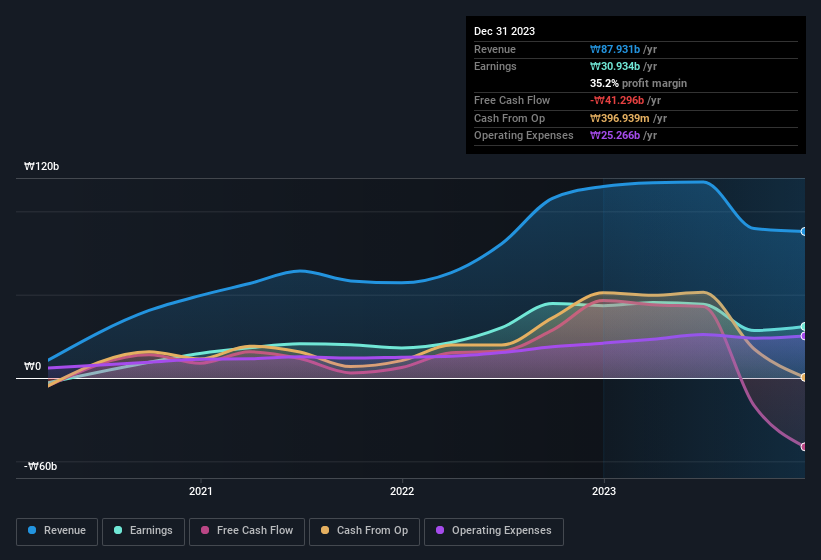Select the teal Earnings endpoint marker

(804, 327)
